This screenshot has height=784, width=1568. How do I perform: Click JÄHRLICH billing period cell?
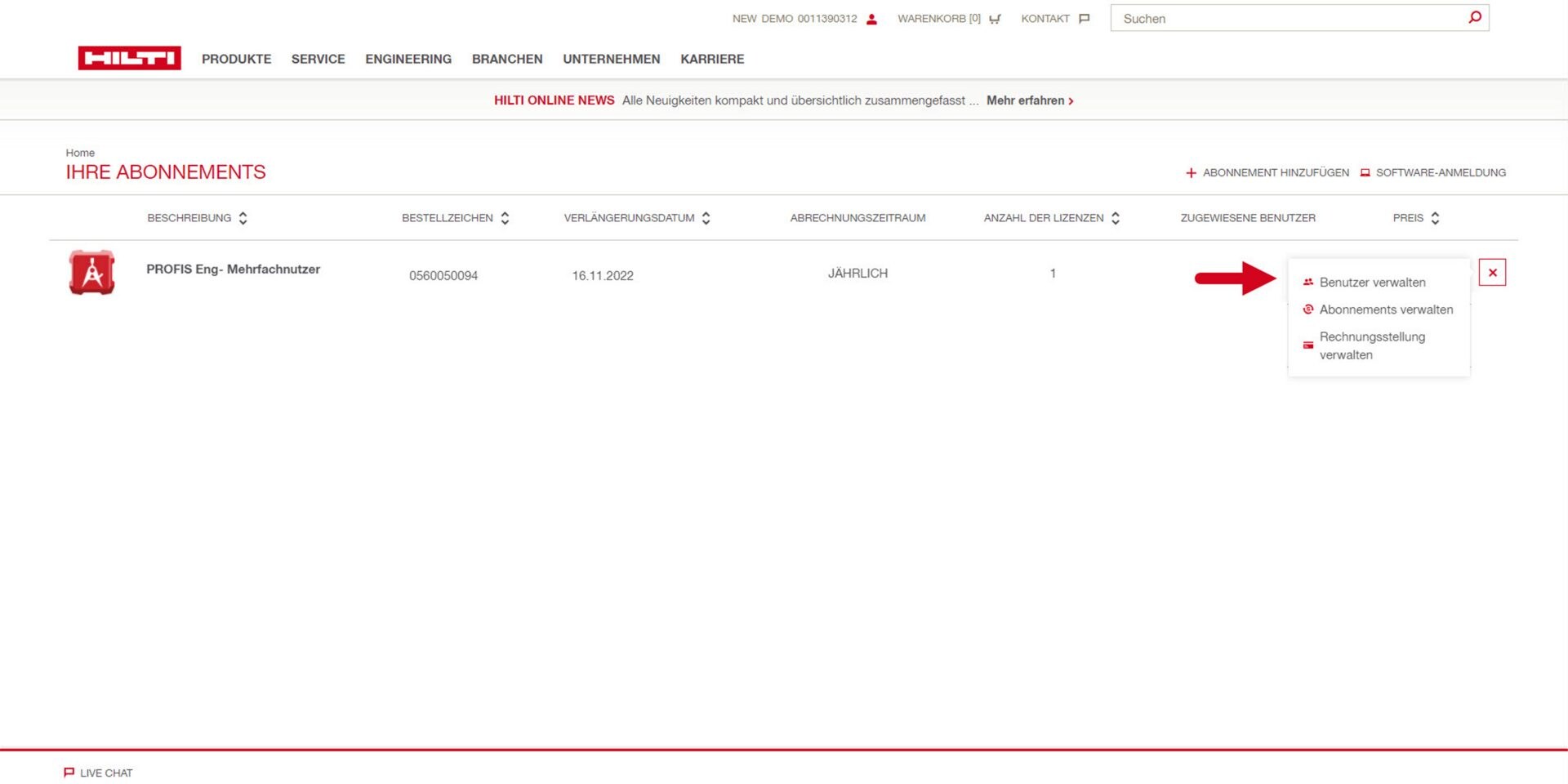pyautogui.click(x=857, y=274)
